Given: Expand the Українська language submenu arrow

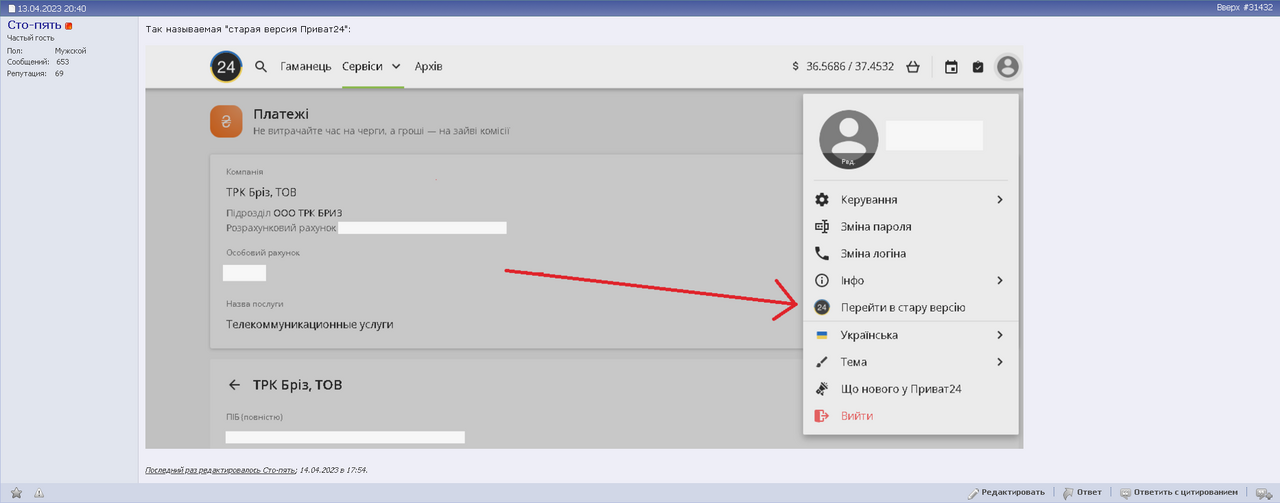Looking at the screenshot, I should pos(999,335).
